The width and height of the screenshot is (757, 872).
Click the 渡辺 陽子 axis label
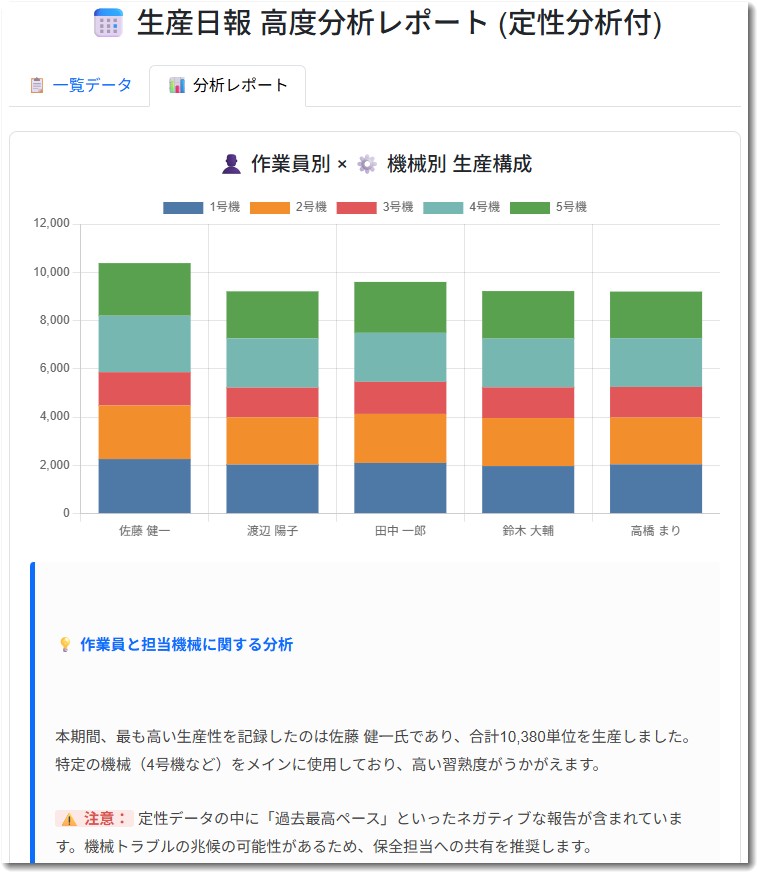pos(273,531)
